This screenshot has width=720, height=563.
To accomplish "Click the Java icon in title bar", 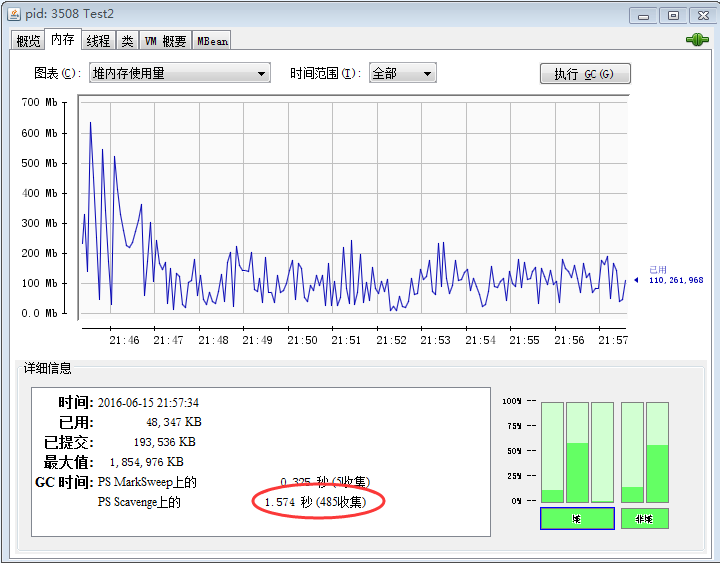I will 14,14.
